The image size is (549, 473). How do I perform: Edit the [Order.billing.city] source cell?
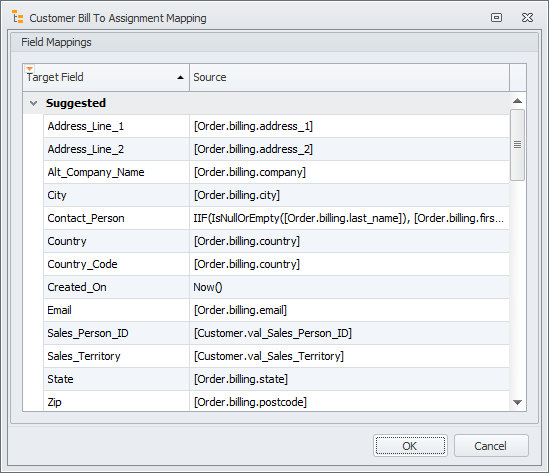pos(349,195)
